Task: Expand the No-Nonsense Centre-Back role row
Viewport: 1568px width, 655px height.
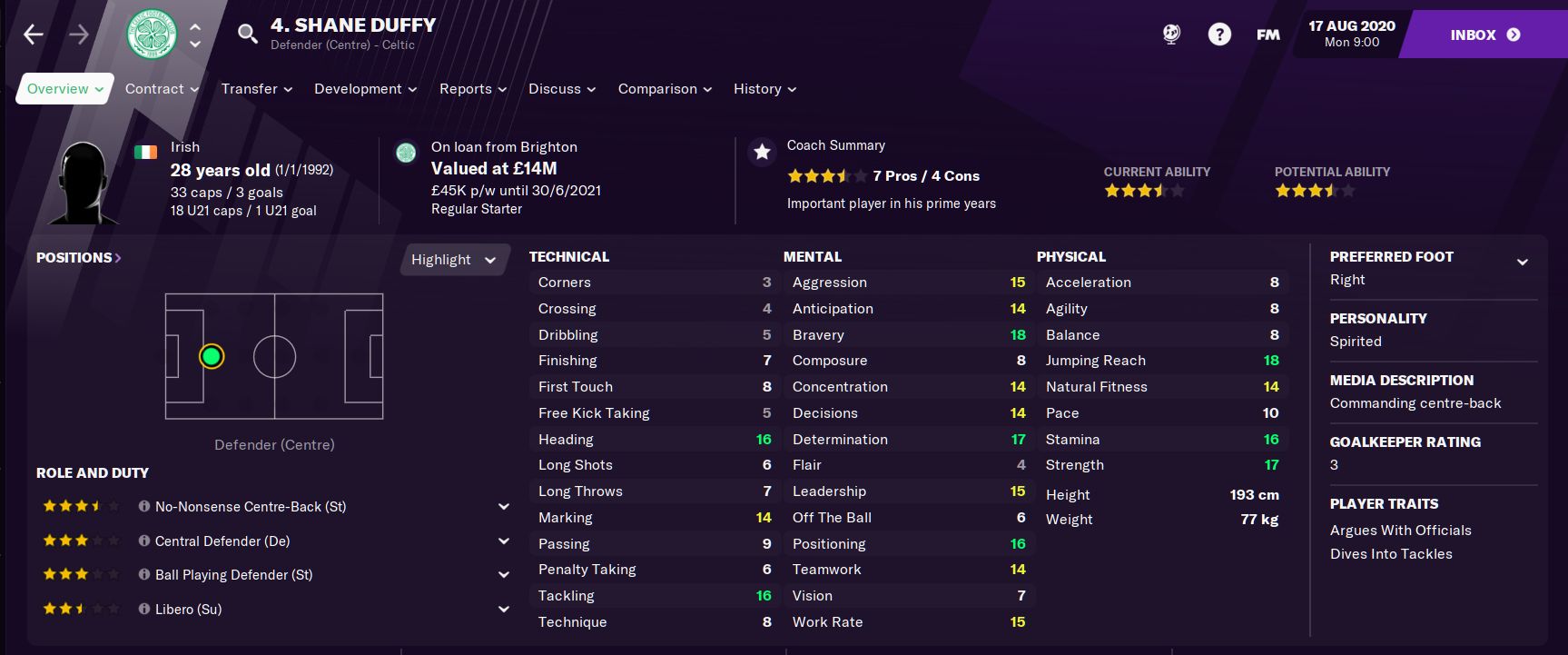Action: (x=504, y=506)
